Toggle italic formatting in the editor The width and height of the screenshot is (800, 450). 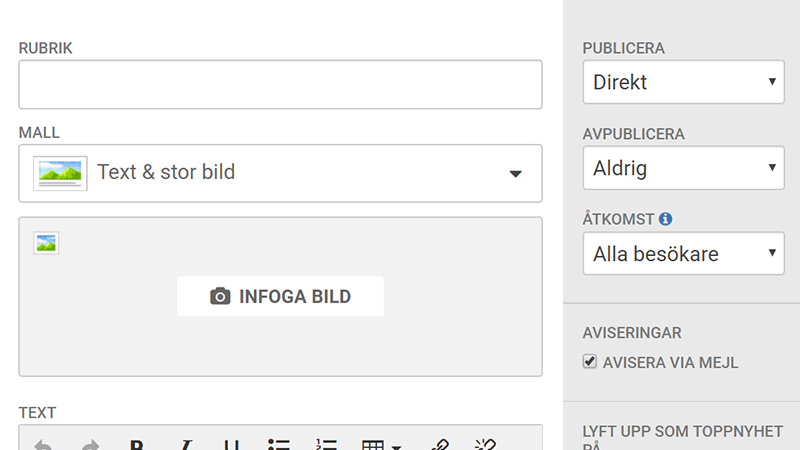pos(185,446)
